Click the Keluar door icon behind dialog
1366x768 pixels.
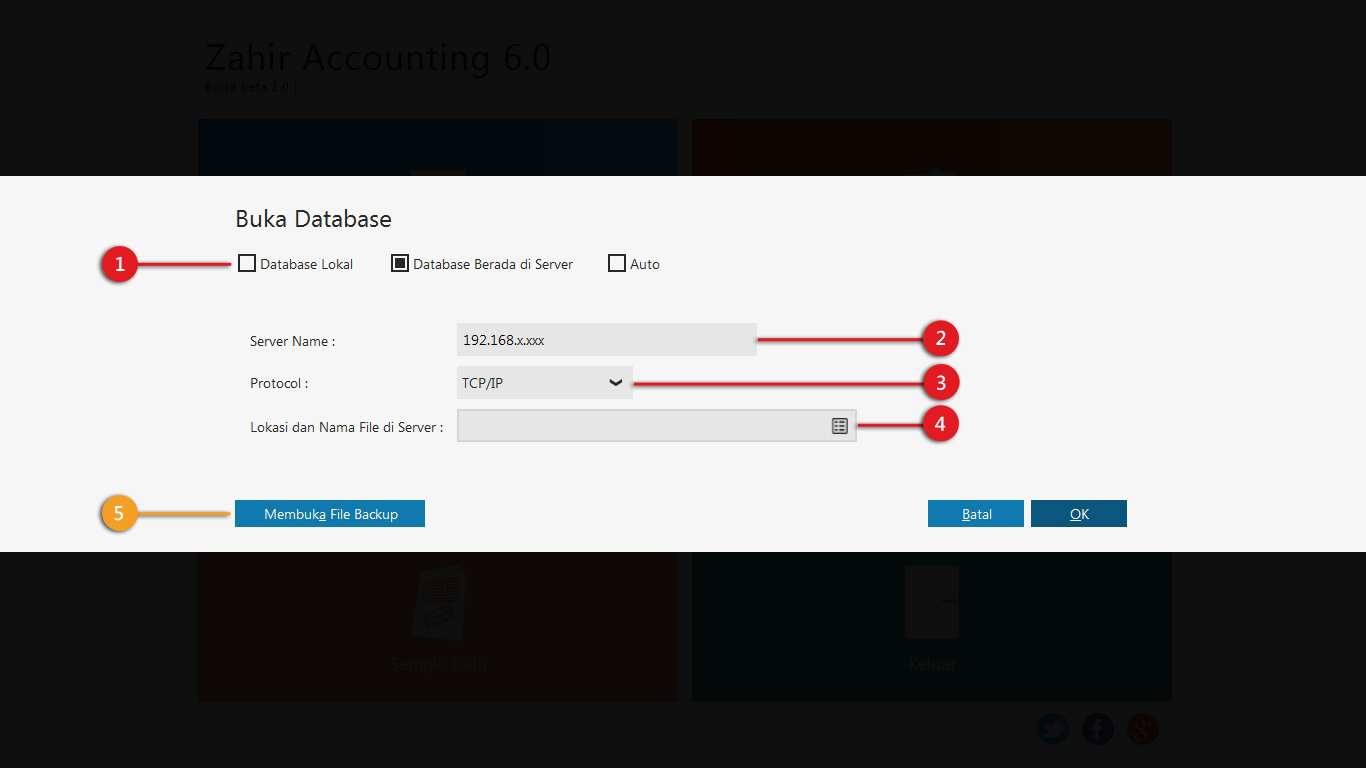coord(932,602)
